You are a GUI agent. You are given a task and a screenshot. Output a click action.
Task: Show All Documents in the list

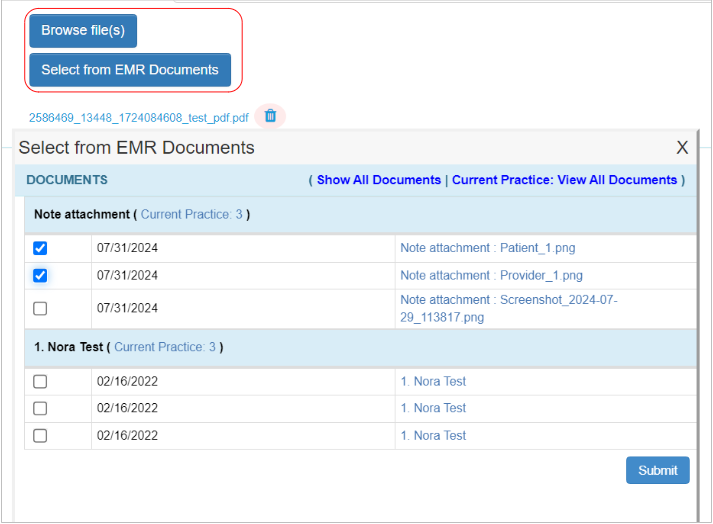[x=378, y=180]
